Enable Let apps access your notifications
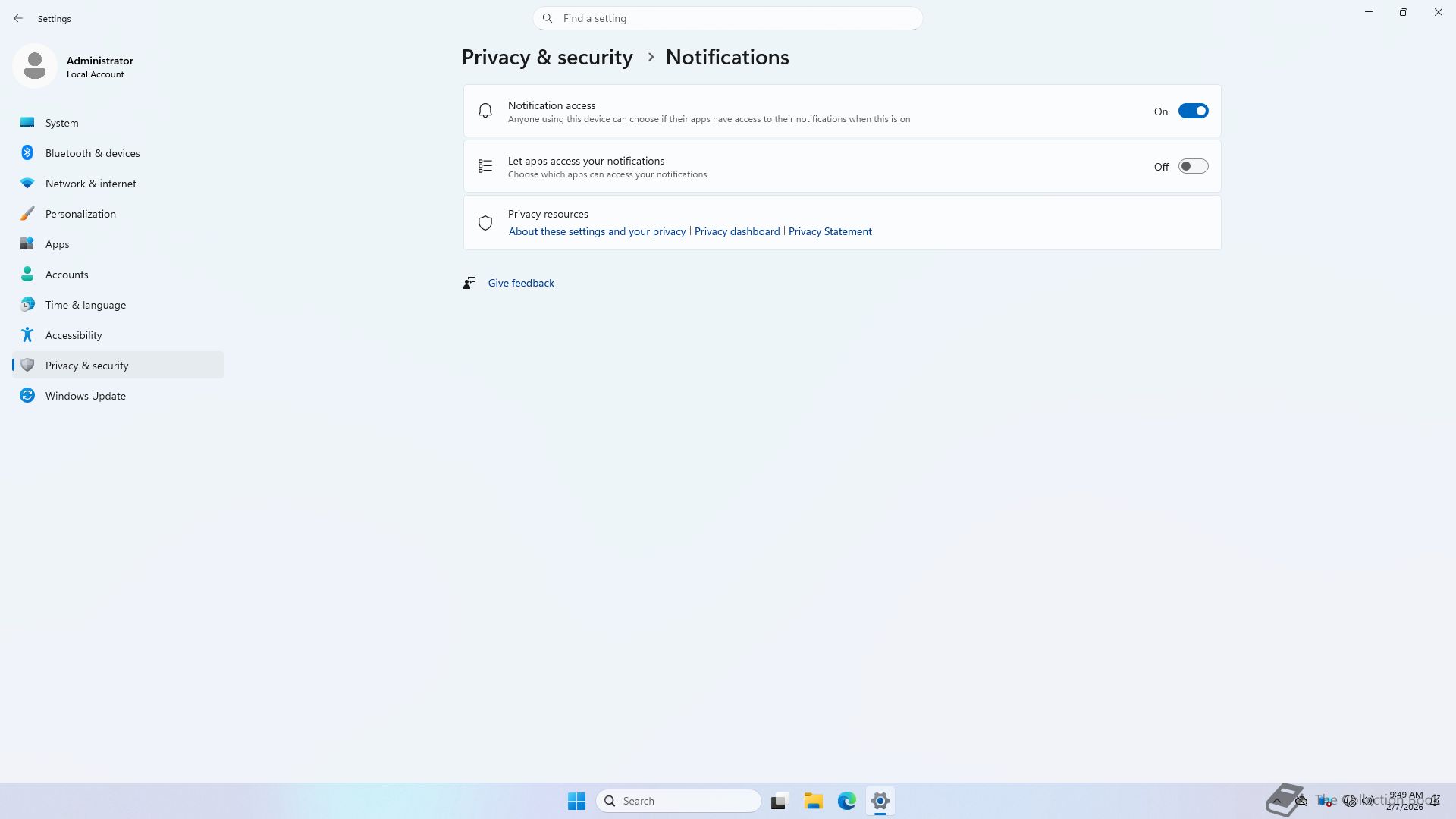 click(1193, 167)
